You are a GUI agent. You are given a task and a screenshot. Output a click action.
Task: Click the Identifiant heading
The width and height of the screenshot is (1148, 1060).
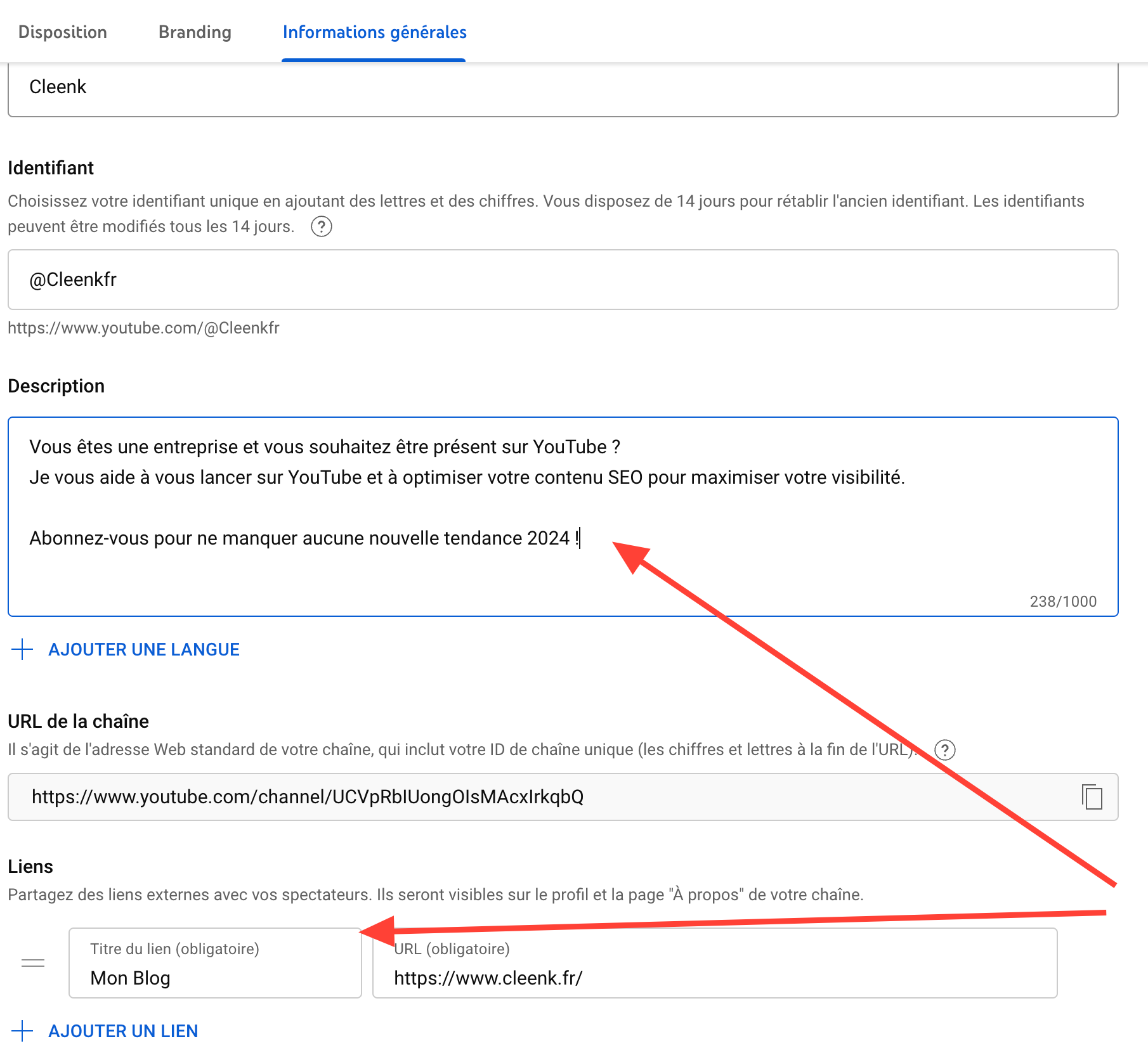[51, 168]
